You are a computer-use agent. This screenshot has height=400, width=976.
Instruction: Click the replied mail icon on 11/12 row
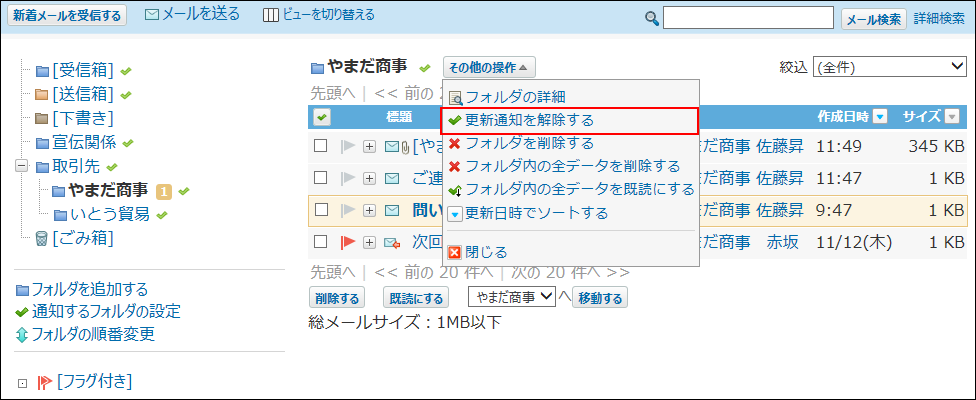(x=393, y=243)
